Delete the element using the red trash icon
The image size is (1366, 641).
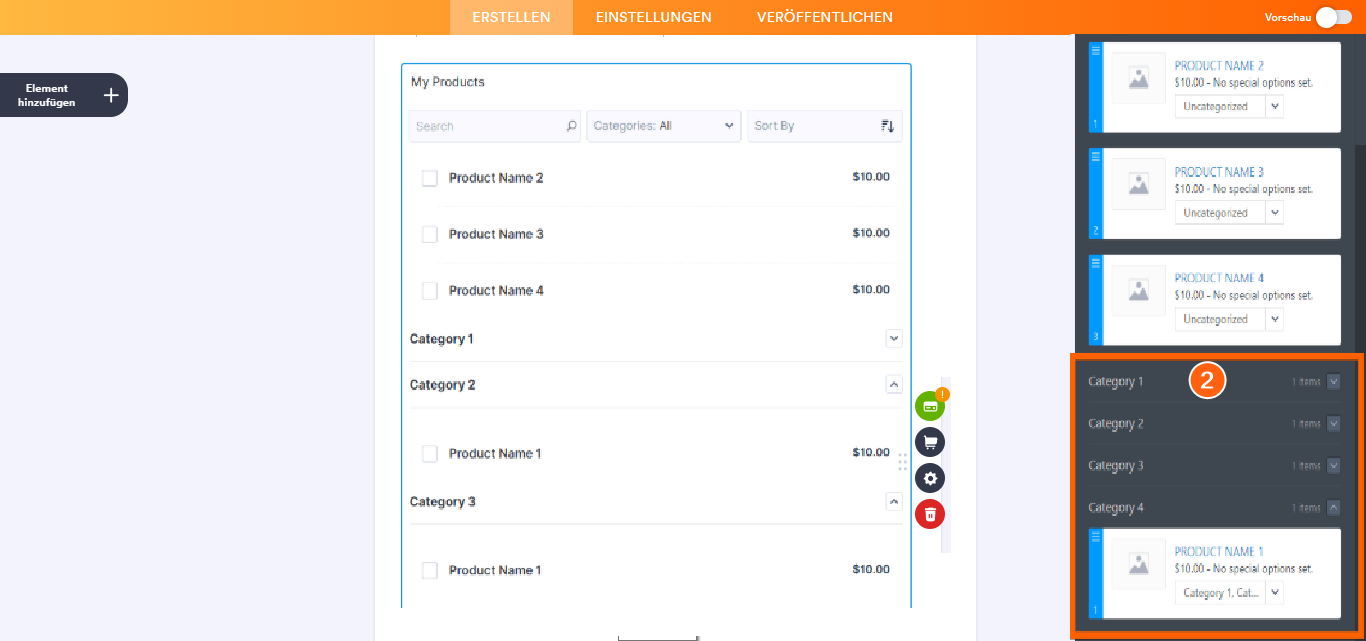[x=930, y=514]
